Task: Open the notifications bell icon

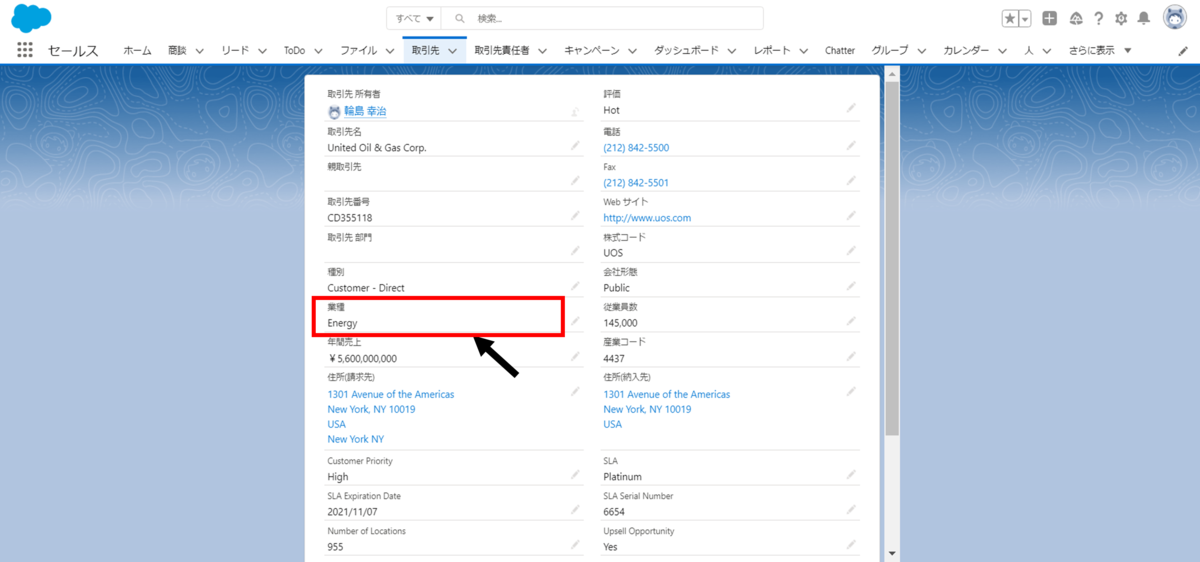Action: click(1144, 18)
